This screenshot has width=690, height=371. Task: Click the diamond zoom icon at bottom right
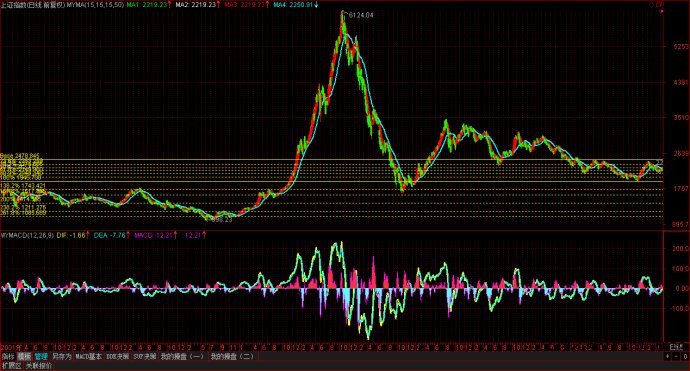click(x=668, y=356)
